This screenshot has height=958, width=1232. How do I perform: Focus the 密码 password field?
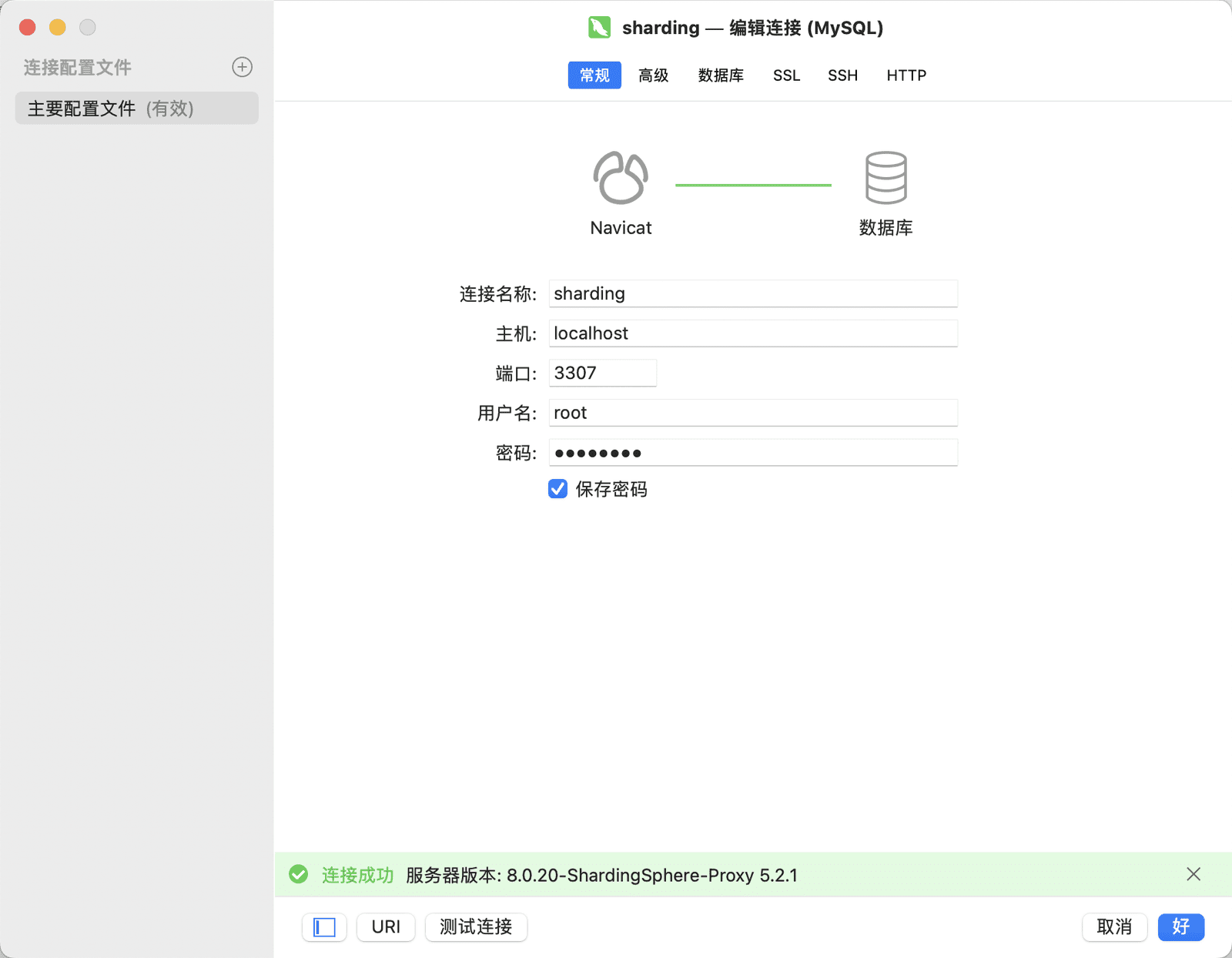point(753,453)
